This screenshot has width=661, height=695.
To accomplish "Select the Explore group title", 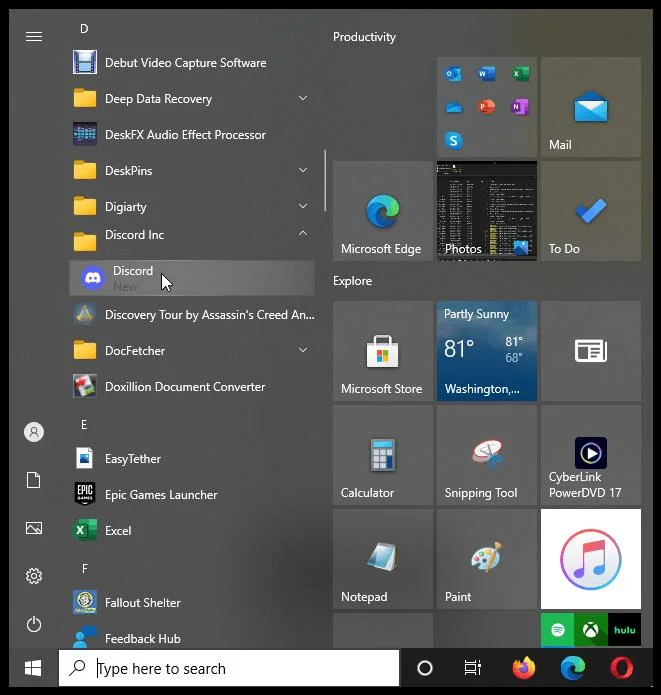I will tap(352, 281).
